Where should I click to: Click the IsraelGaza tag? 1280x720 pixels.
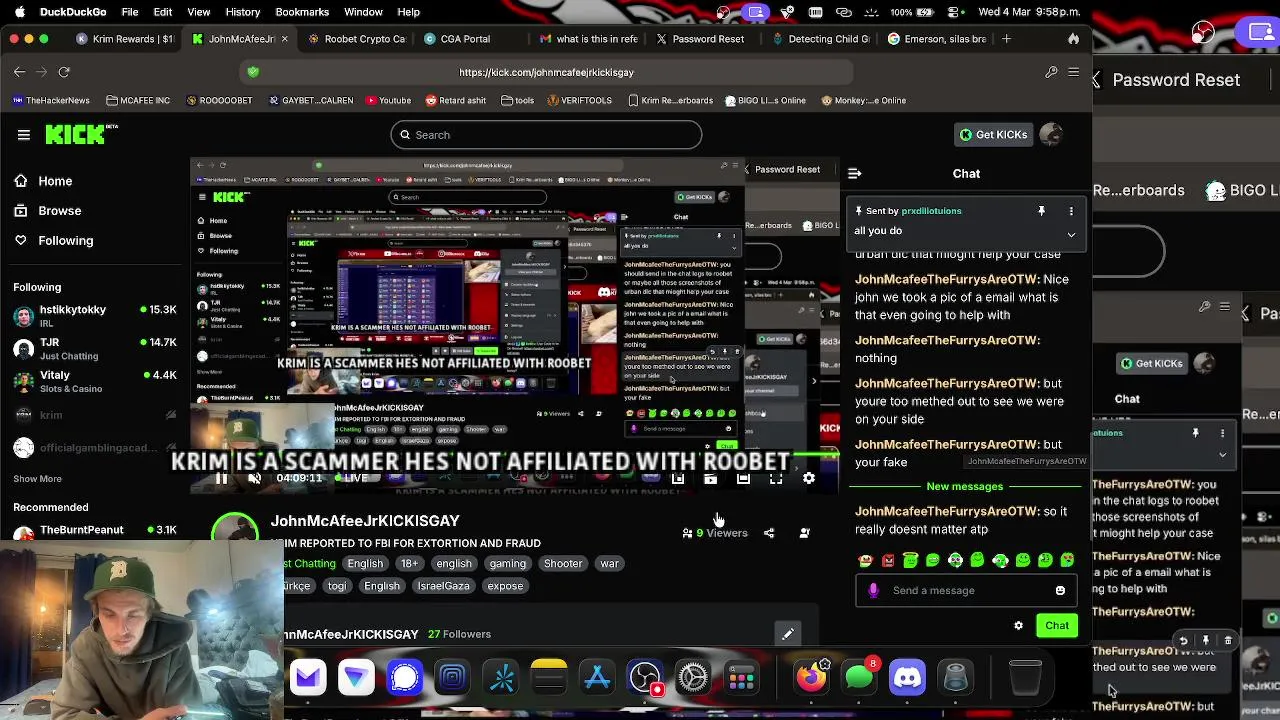444,586
